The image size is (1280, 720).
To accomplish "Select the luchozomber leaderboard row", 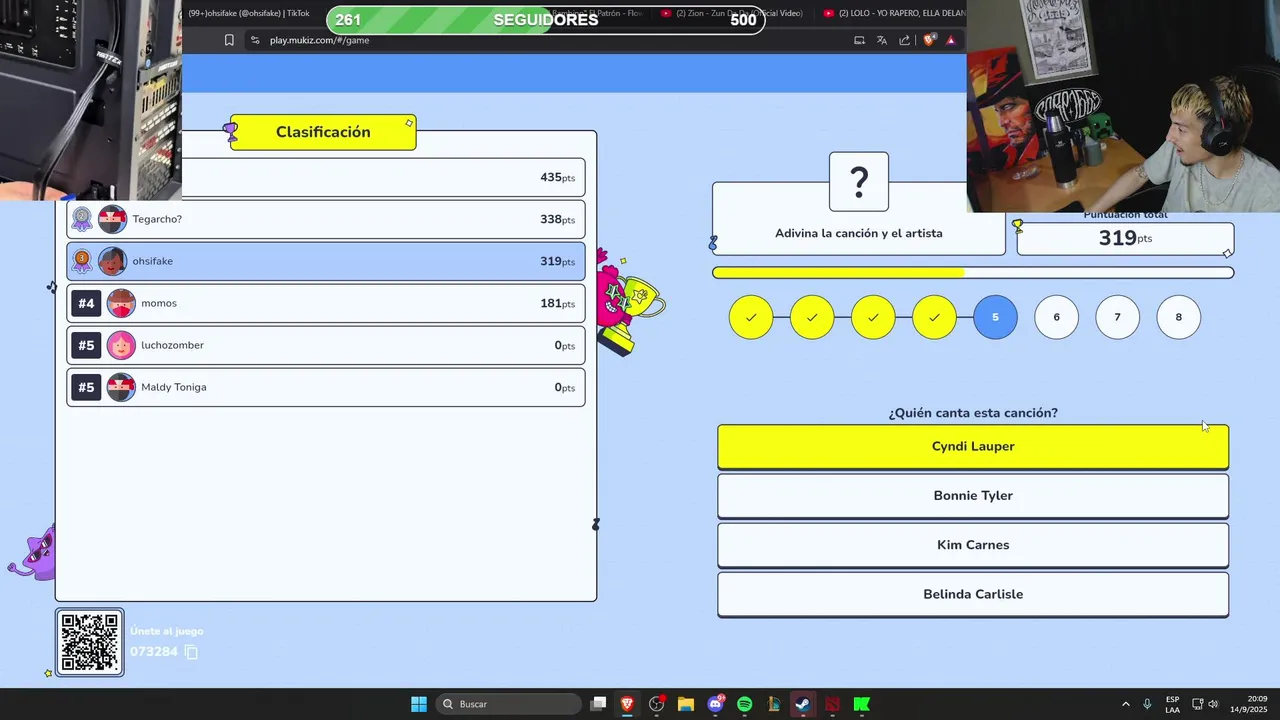I will pos(326,345).
